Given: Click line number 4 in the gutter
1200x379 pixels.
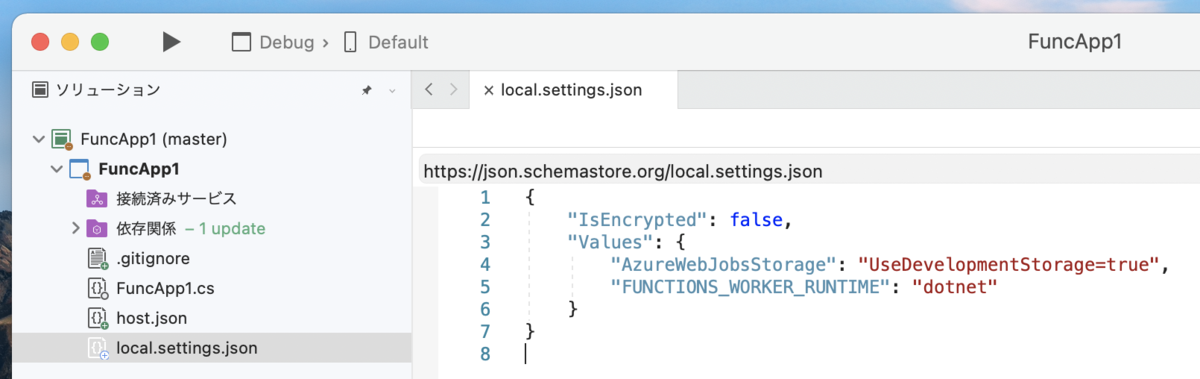Looking at the screenshot, I should pyautogui.click(x=485, y=264).
